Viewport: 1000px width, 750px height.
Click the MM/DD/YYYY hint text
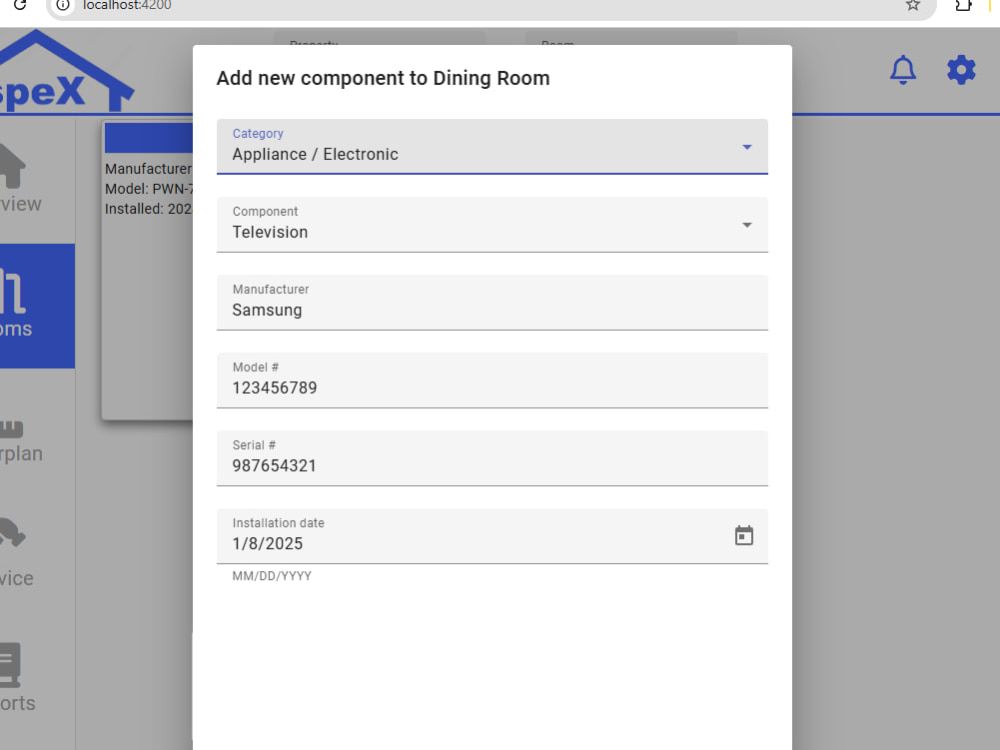[x=272, y=576]
